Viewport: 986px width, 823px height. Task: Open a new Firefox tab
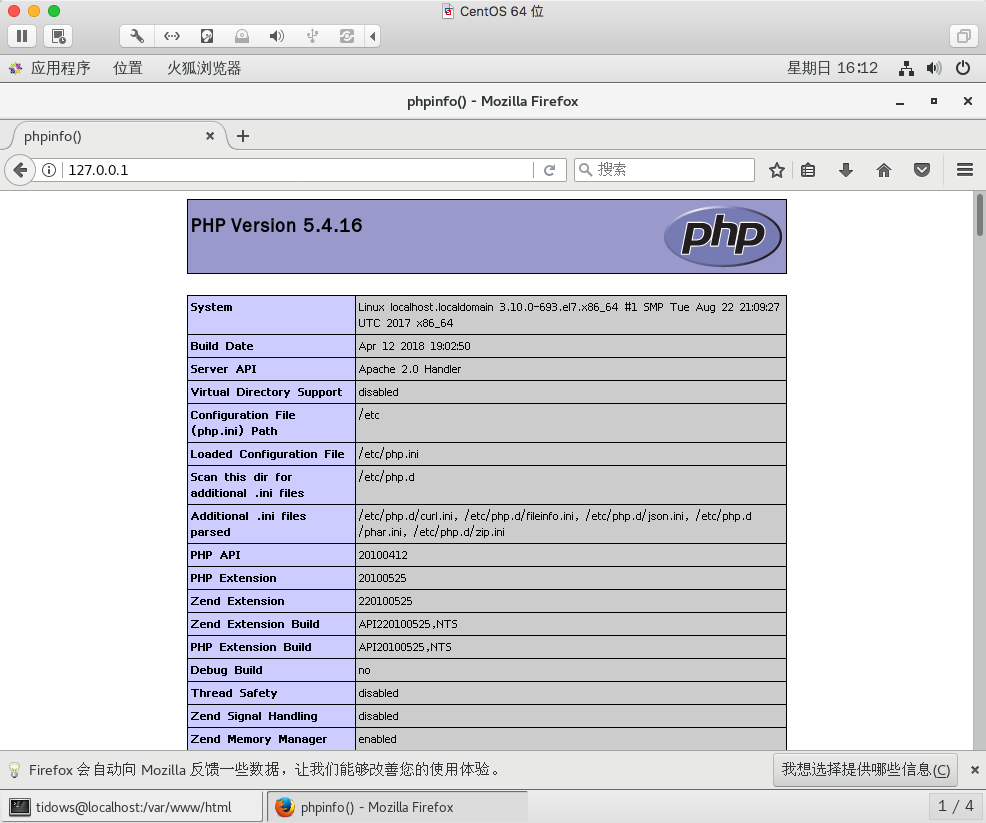(x=243, y=136)
